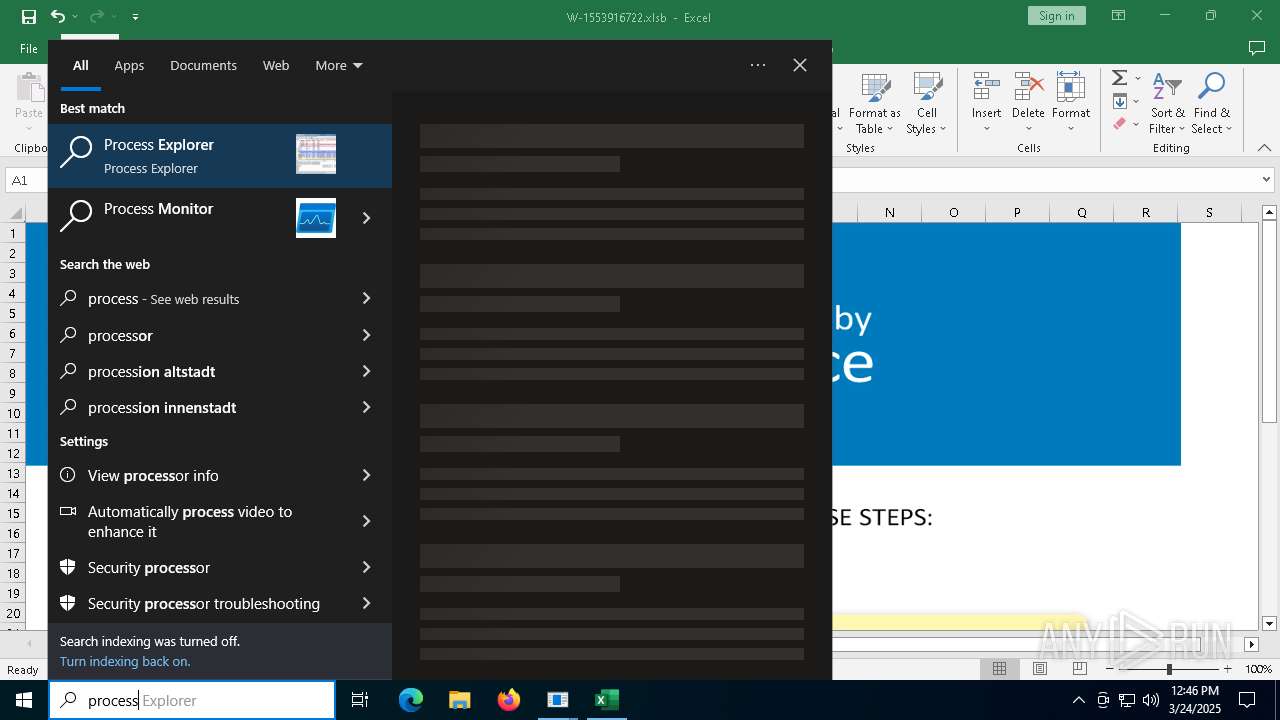Open Task View on taskbar

(360, 700)
